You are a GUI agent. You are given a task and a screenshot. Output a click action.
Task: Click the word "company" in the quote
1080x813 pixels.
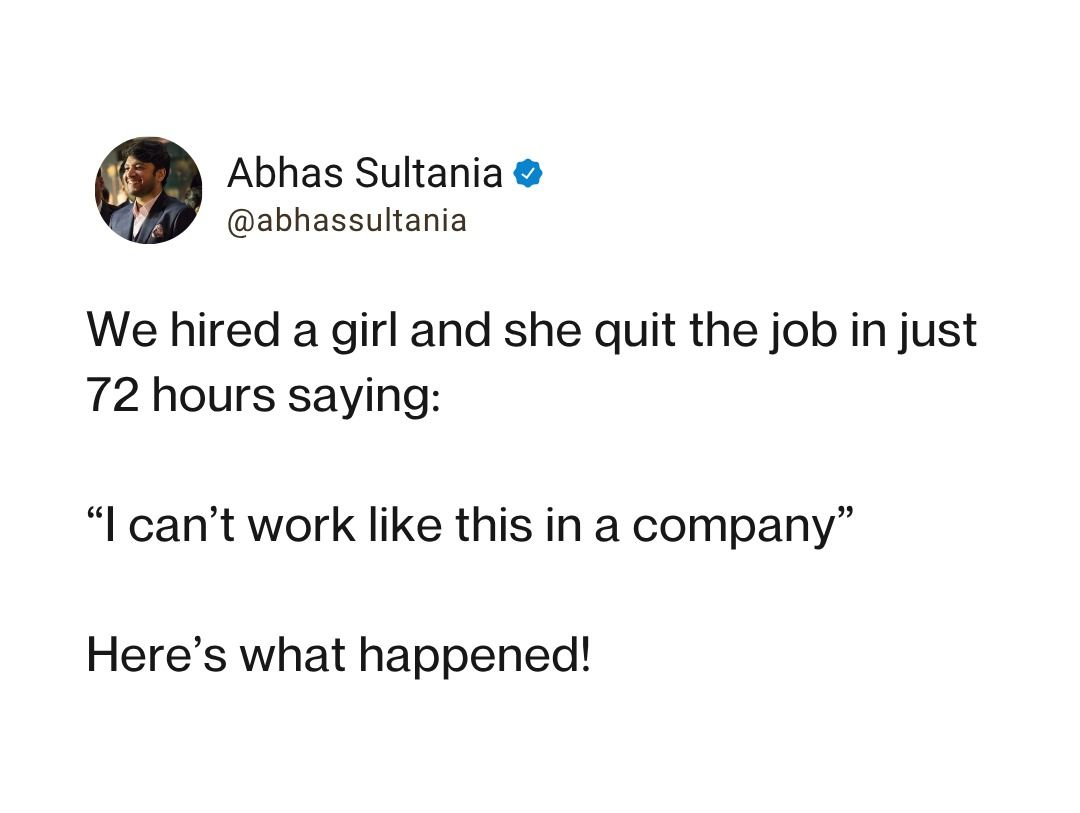[733, 529]
